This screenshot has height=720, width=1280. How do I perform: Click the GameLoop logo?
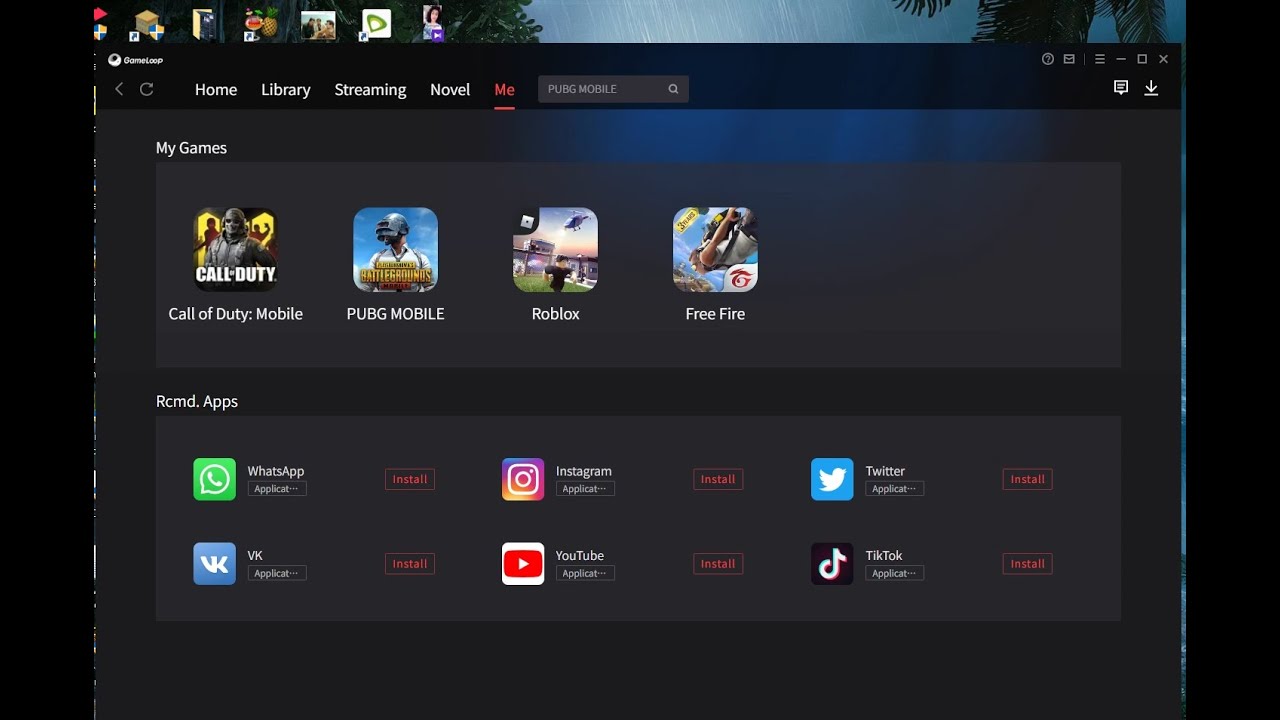tap(136, 60)
